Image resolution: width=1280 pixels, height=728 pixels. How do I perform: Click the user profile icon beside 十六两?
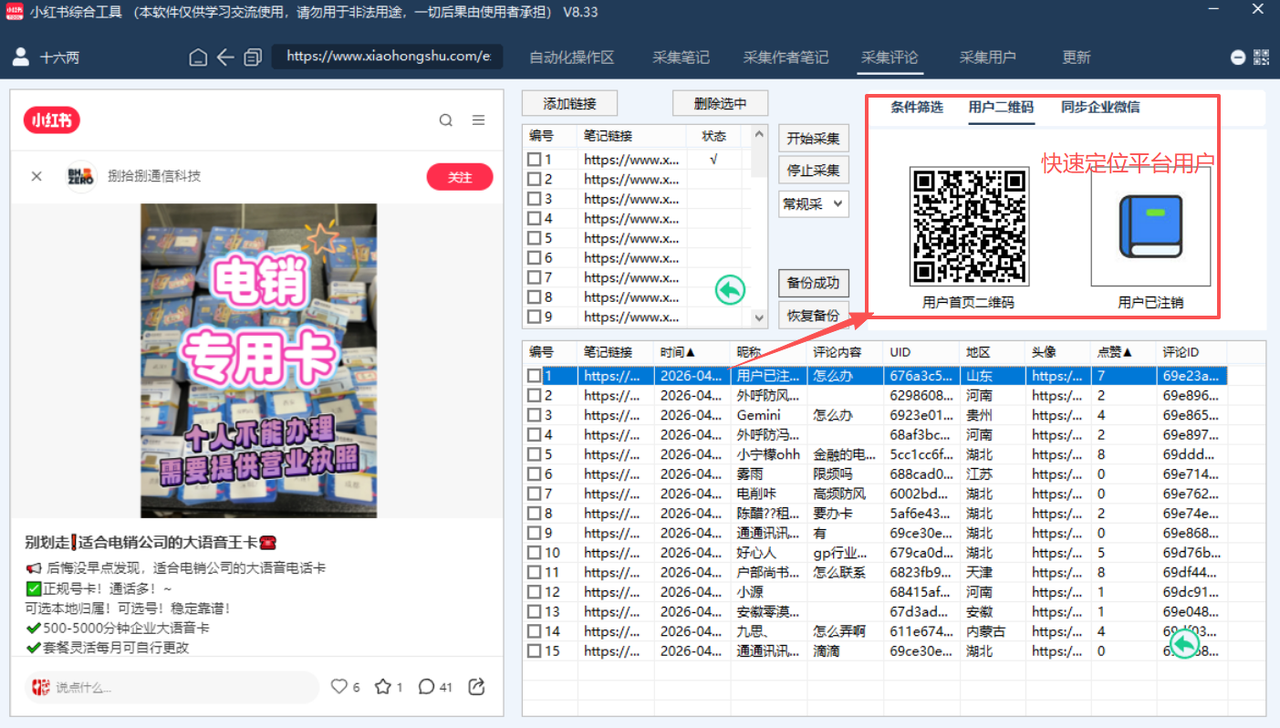(x=20, y=57)
